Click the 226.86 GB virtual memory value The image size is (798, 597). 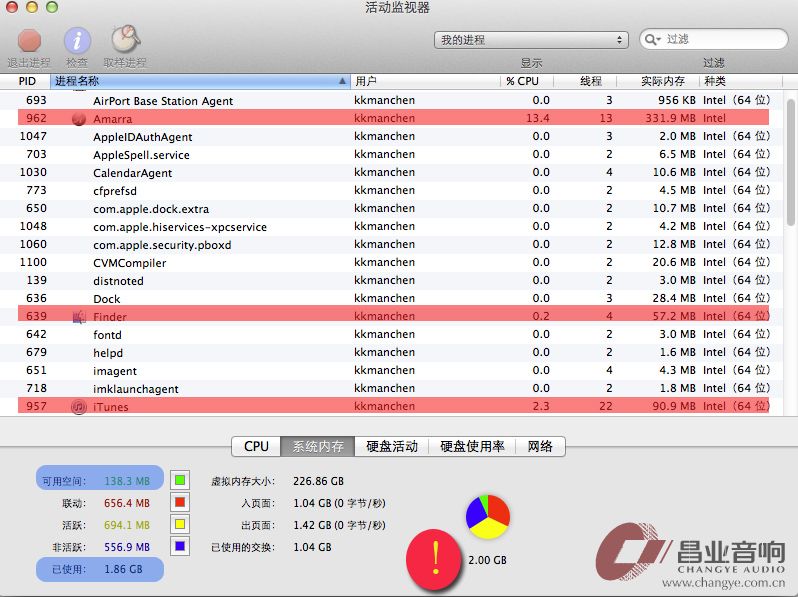pyautogui.click(x=318, y=481)
